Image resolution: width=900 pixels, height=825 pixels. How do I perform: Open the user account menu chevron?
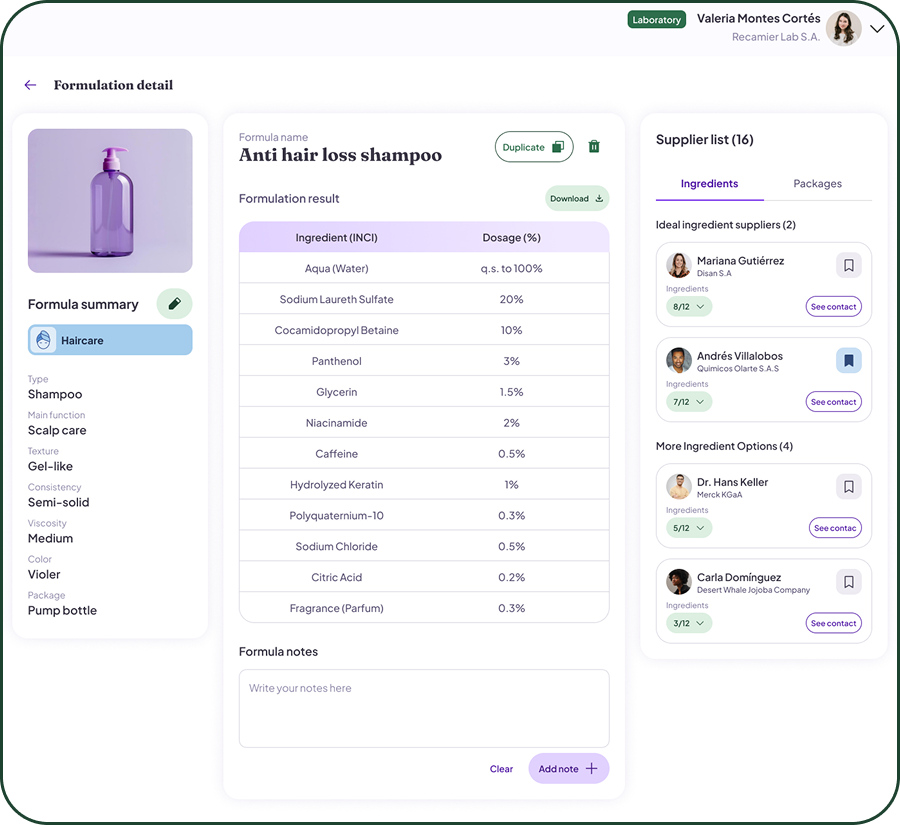point(877,29)
